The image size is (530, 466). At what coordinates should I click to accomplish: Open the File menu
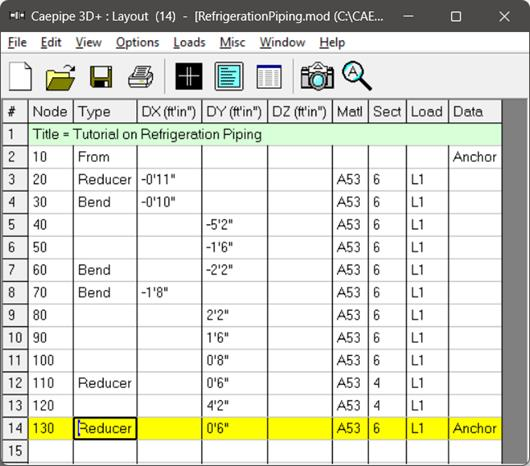[17, 43]
